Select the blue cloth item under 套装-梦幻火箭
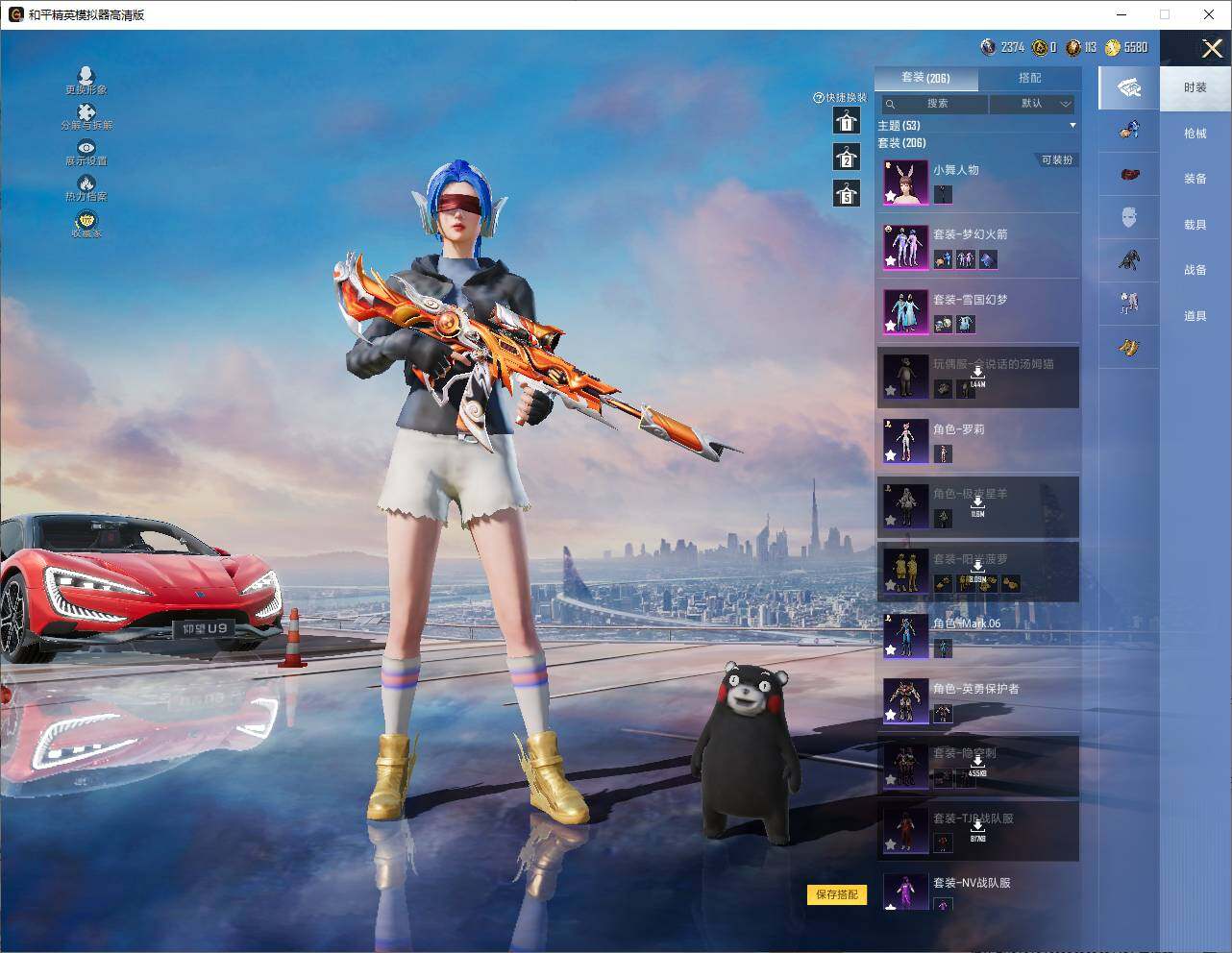 click(987, 259)
